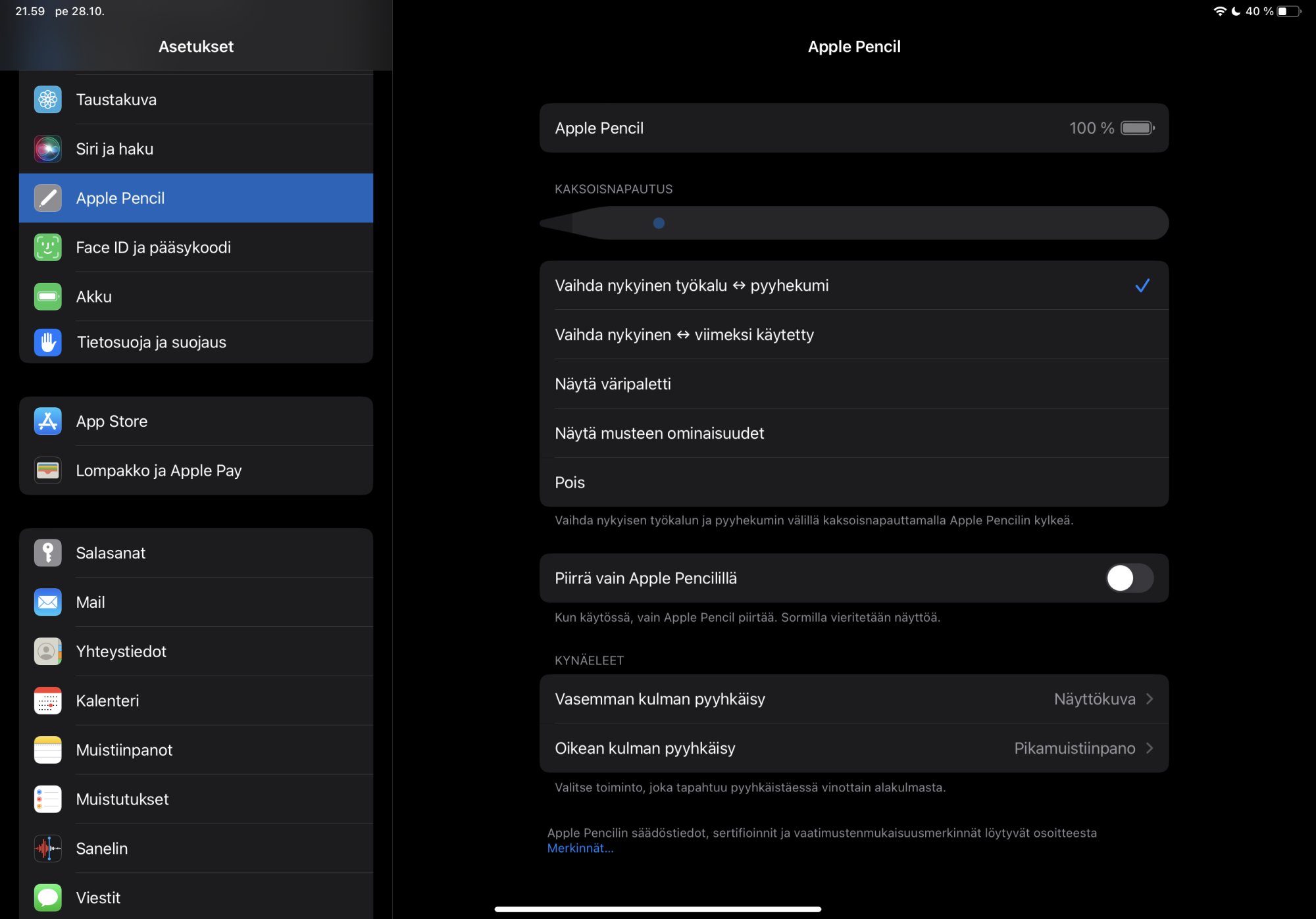
Task: Open Oikean kulman pyyhkäisy Pikamuistiinpano chevron
Action: 1150,748
